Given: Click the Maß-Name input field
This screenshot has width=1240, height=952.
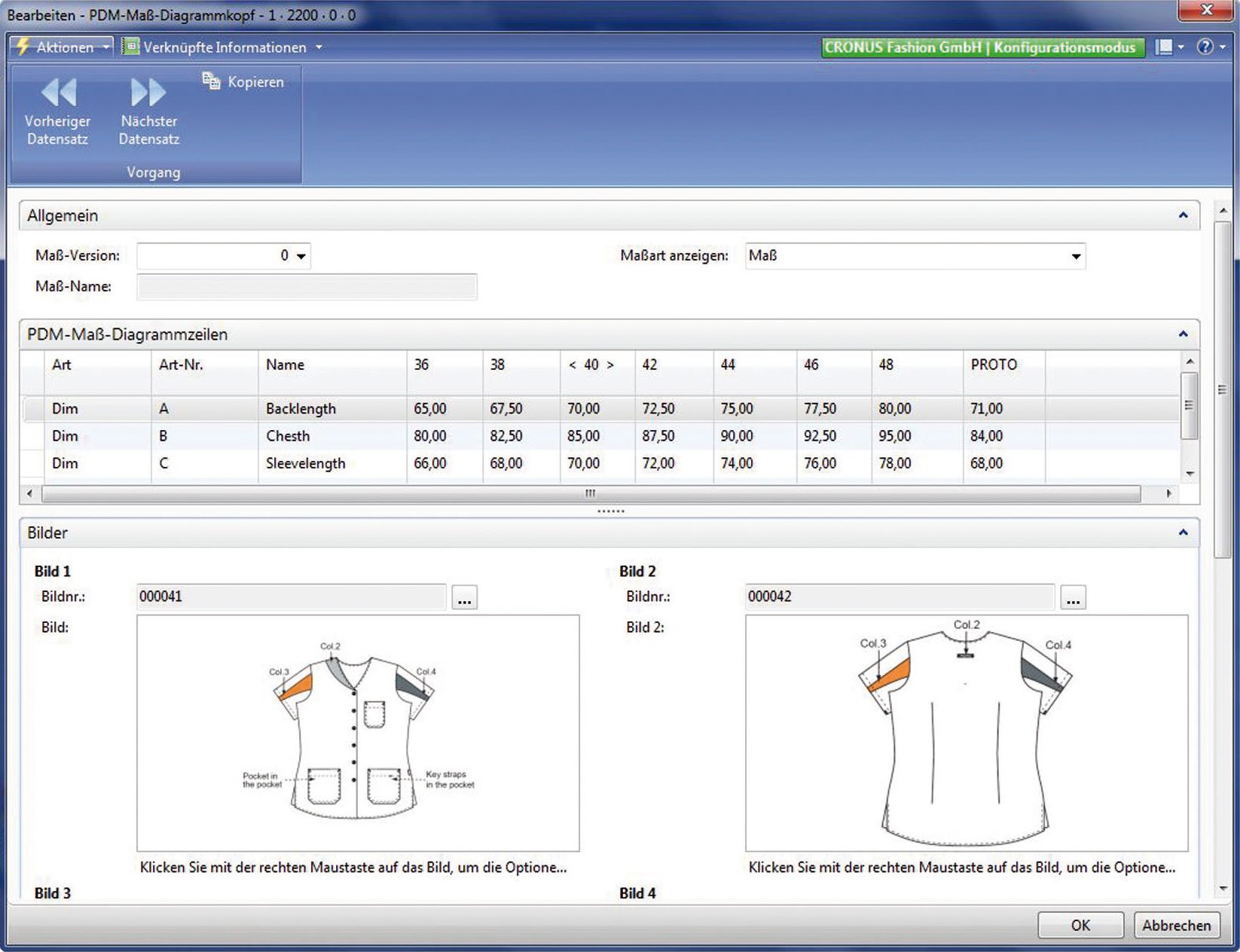Looking at the screenshot, I should pyautogui.click(x=307, y=286).
